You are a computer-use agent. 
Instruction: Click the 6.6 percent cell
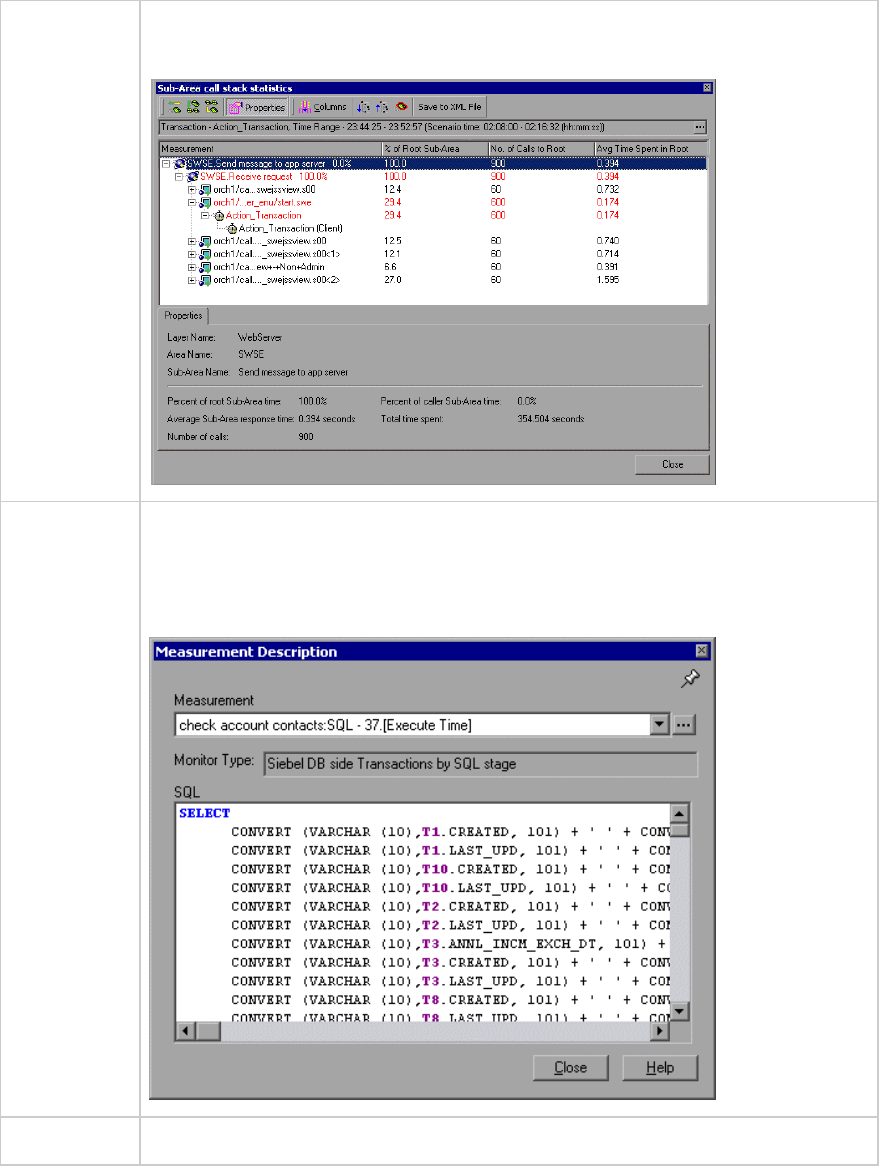coord(390,267)
